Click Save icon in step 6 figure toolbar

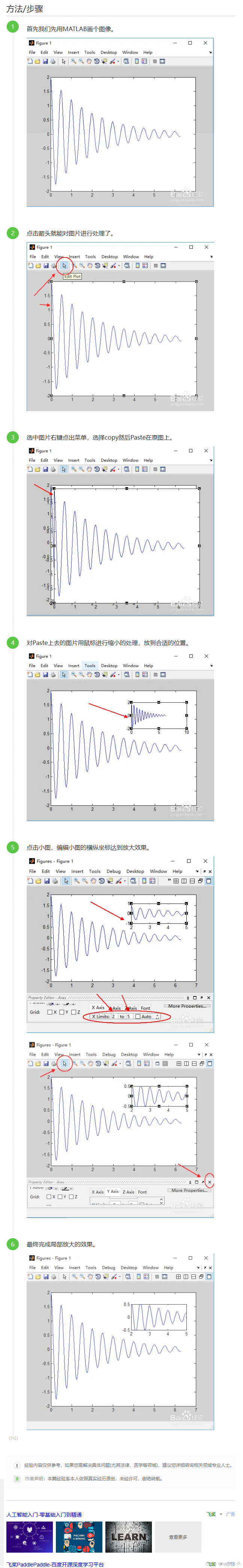click(46, 1276)
